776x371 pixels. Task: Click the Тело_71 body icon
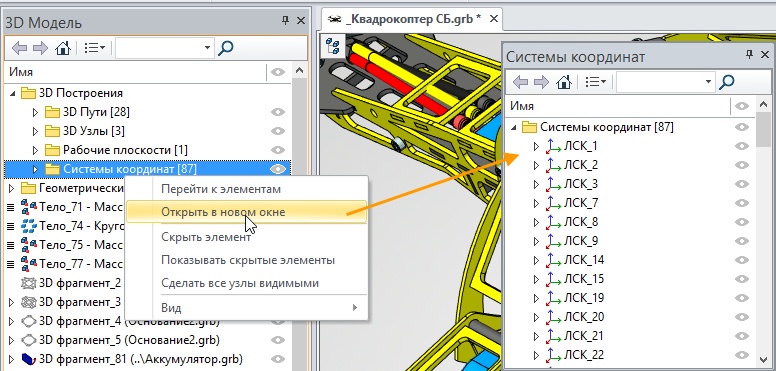(x=29, y=207)
